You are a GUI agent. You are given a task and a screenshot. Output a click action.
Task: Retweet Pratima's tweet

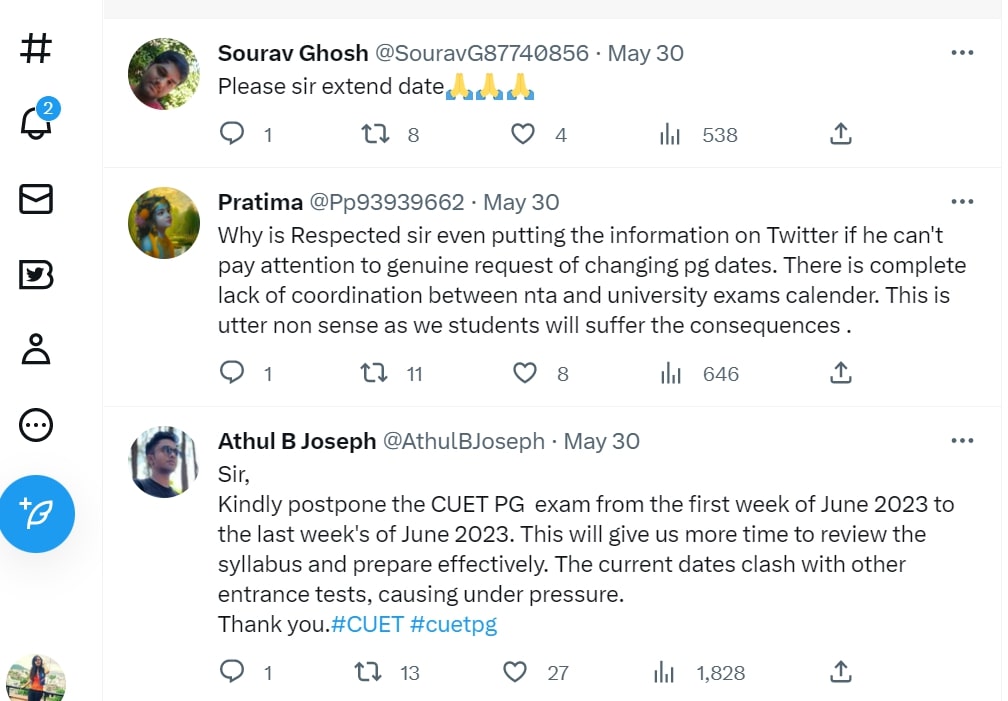[374, 373]
